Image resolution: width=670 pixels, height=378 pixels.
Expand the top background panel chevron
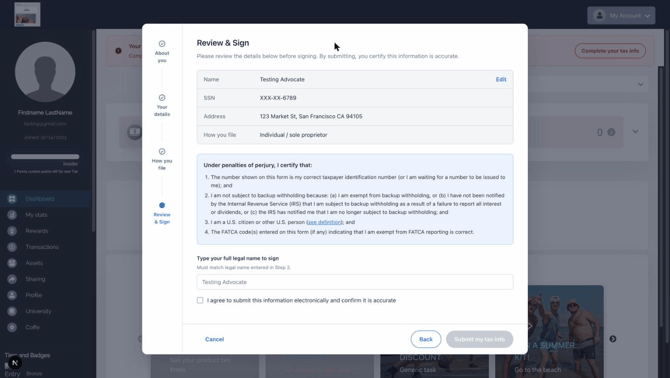640,84
